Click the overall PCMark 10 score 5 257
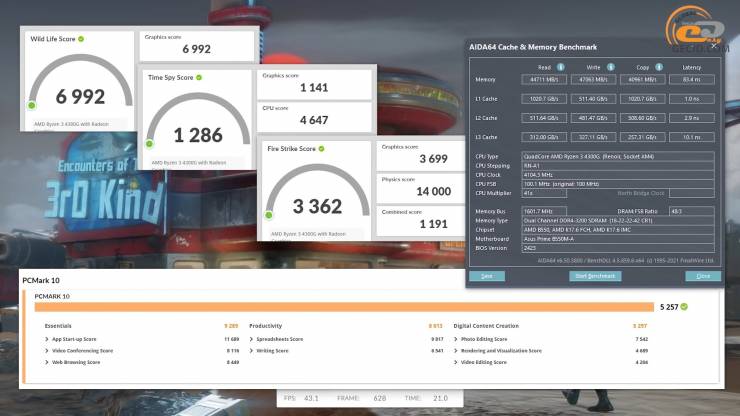740x416 pixels. 669,307
